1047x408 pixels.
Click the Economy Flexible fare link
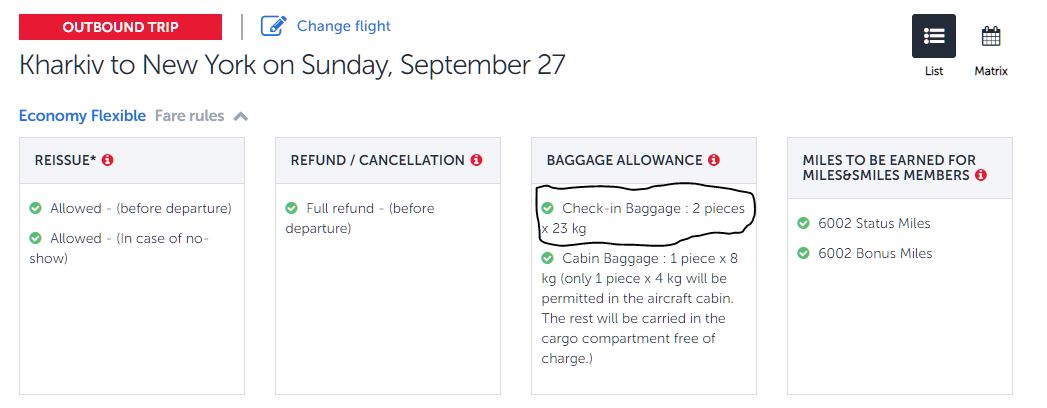82,116
